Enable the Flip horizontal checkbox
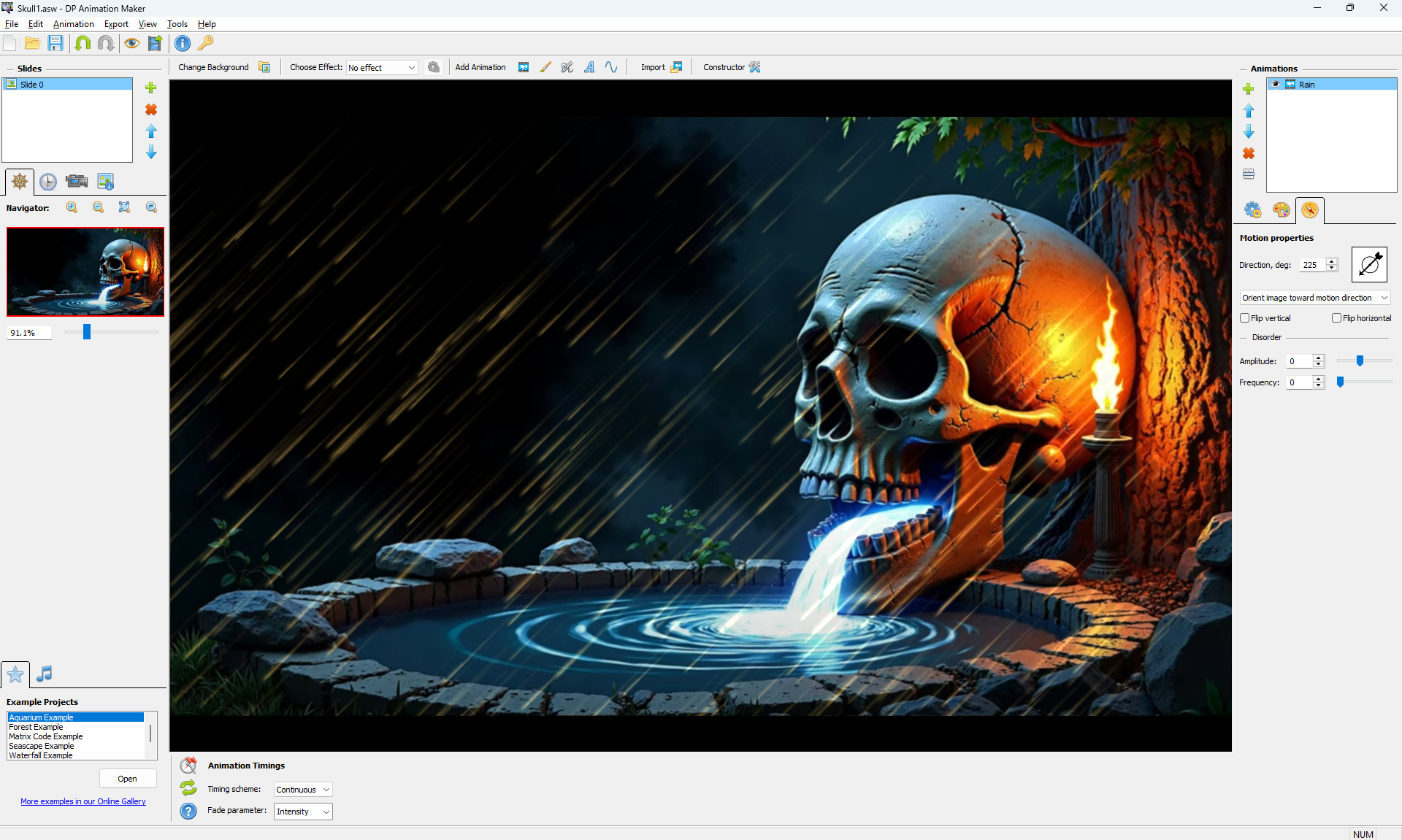Screen dimensions: 1402x840 [1336, 318]
